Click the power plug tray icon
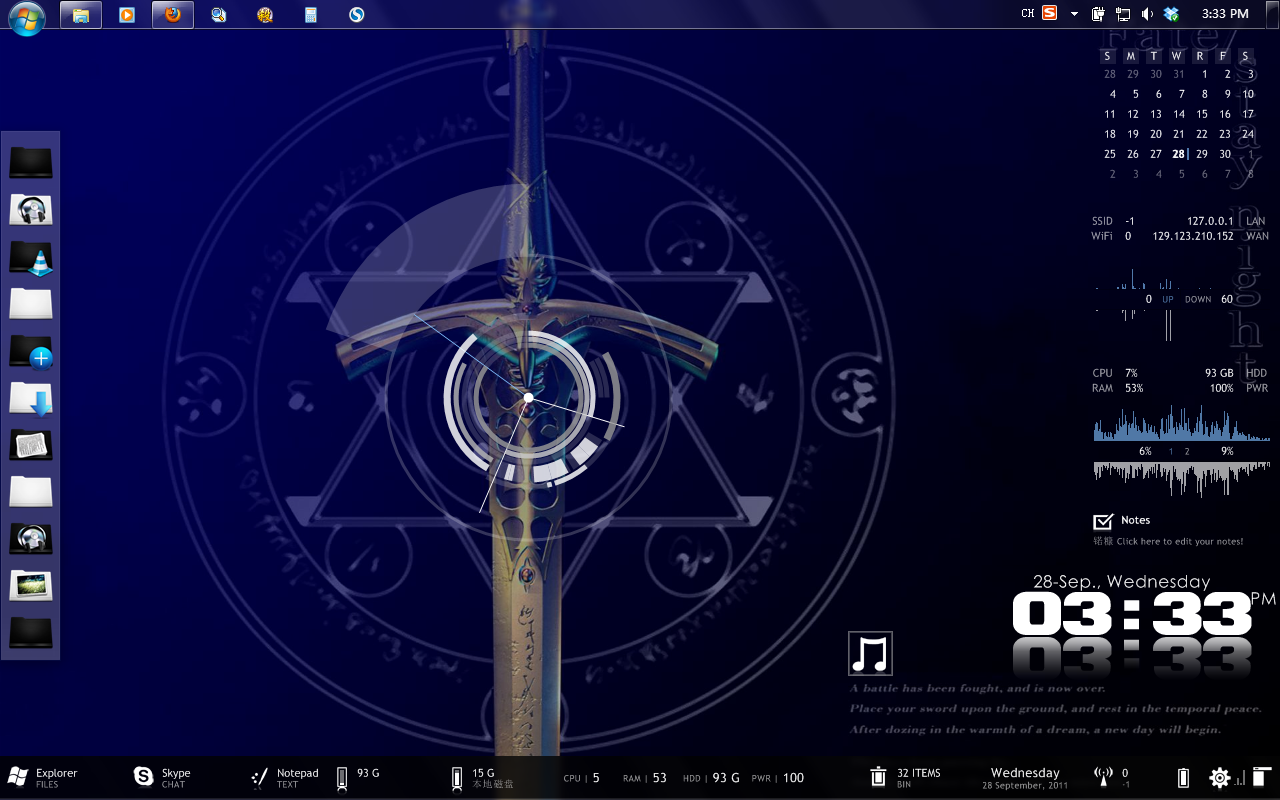Screen dimensions: 1280x800 click(1098, 14)
